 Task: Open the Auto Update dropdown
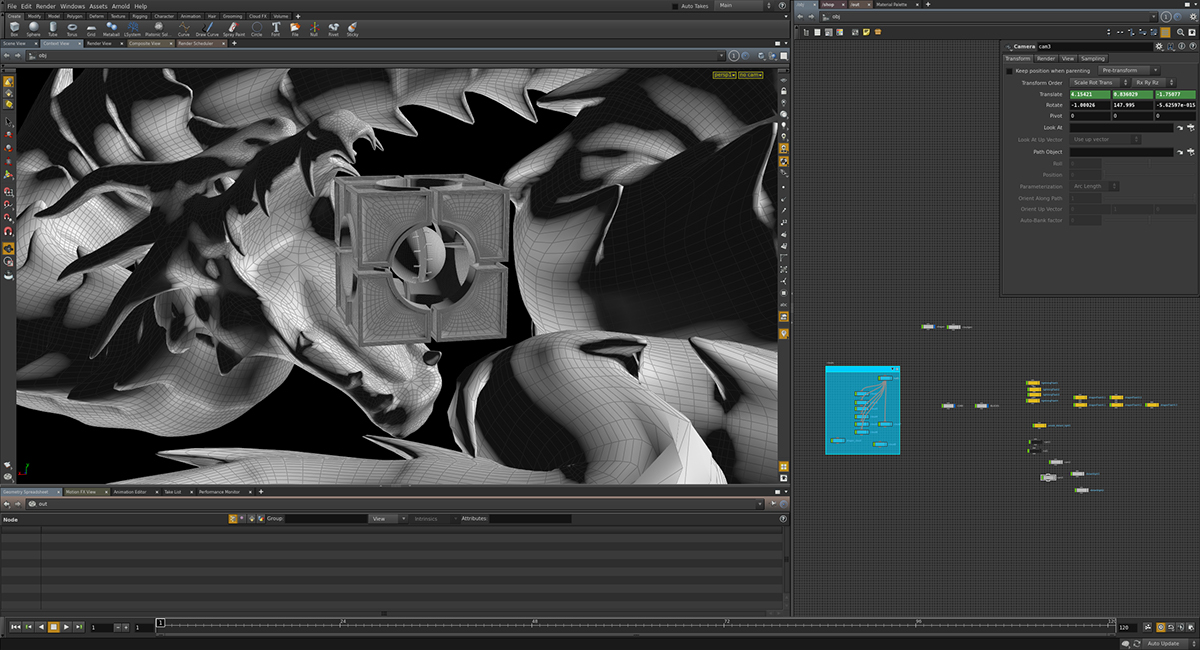[x=1172, y=643]
